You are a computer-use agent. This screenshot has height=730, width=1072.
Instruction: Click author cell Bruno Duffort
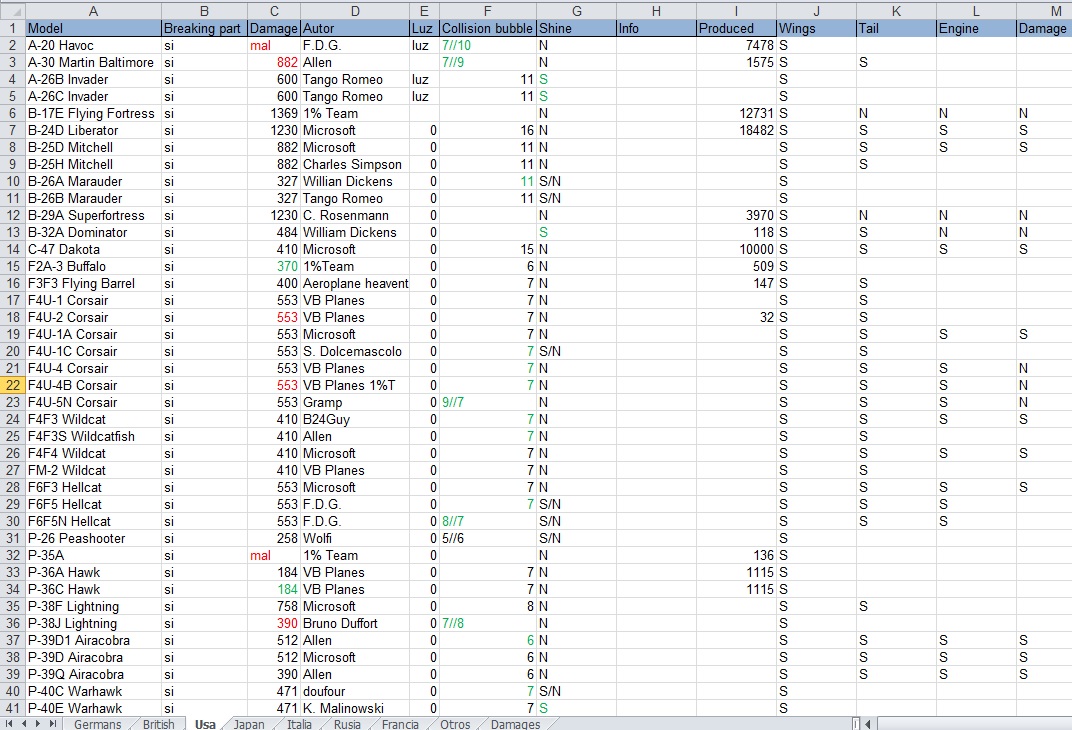355,623
